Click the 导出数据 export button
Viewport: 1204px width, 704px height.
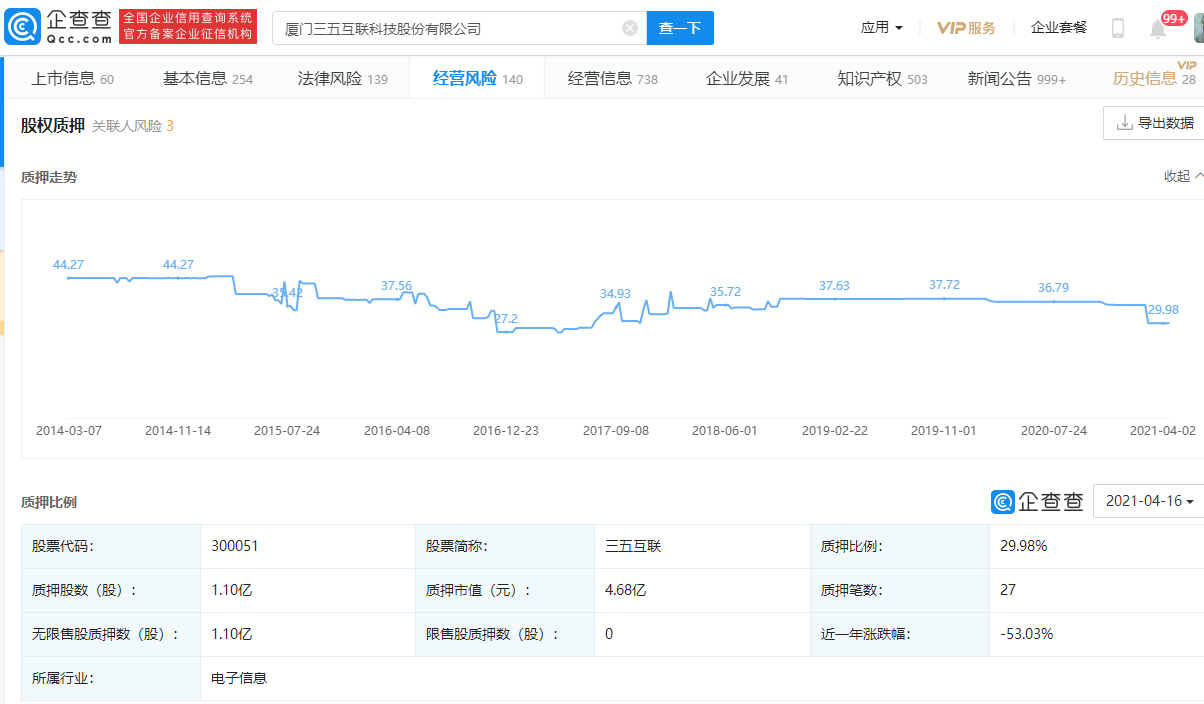pyautogui.click(x=1154, y=123)
